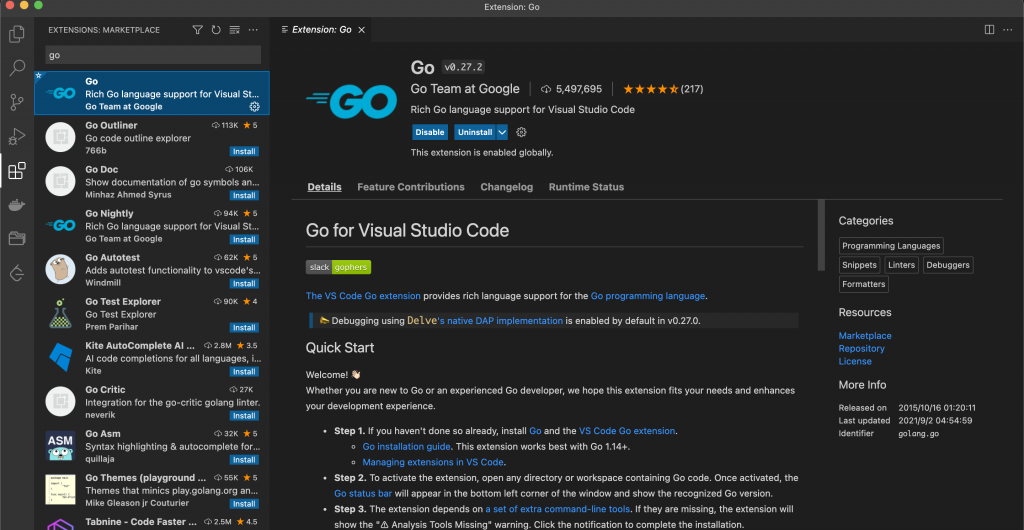Viewport: 1024px width, 530px height.
Task: Refresh the extensions marketplace list
Action: (x=216, y=30)
